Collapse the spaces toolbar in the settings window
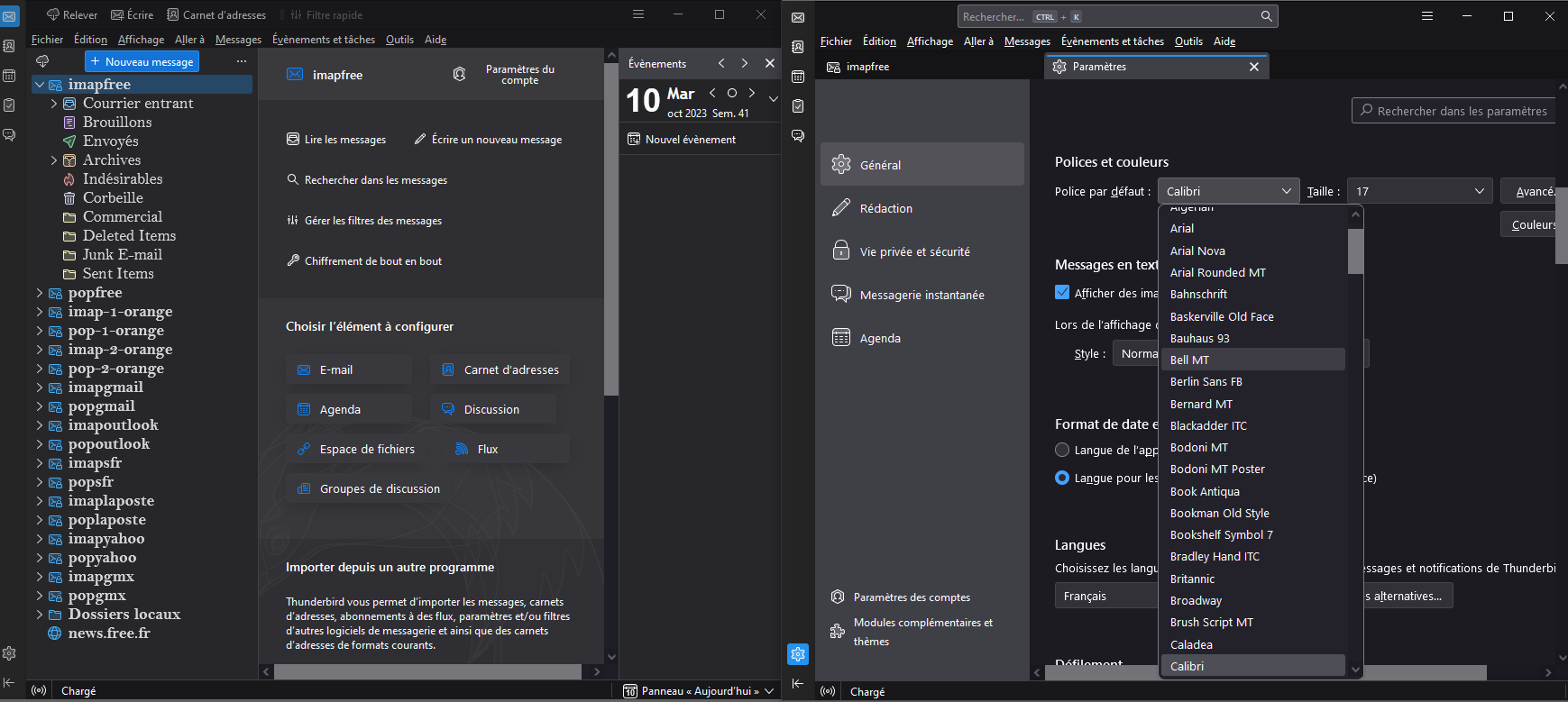Viewport: 1568px width, 702px height. (798, 683)
